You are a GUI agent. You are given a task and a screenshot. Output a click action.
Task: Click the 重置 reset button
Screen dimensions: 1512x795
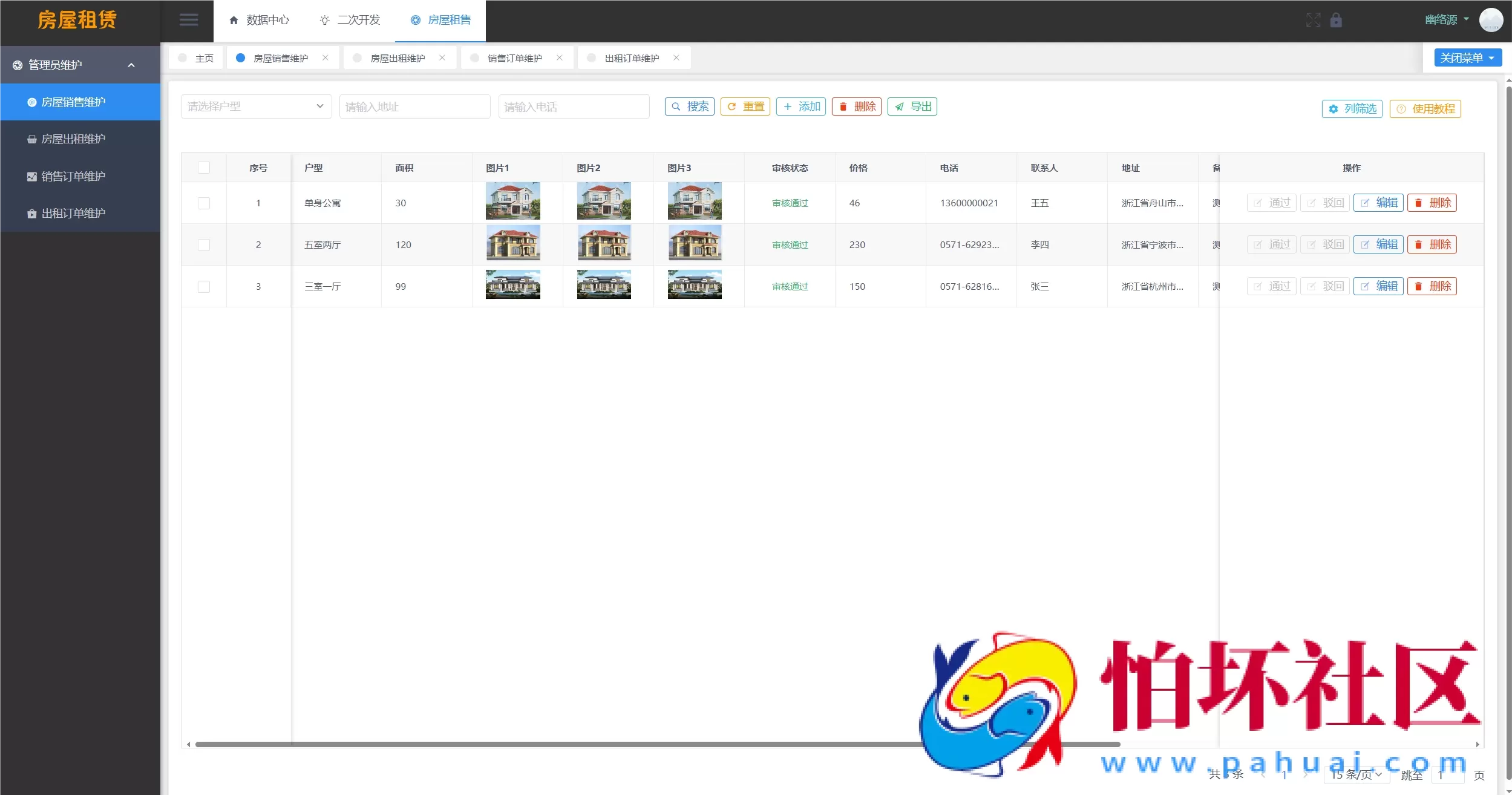pyautogui.click(x=744, y=106)
